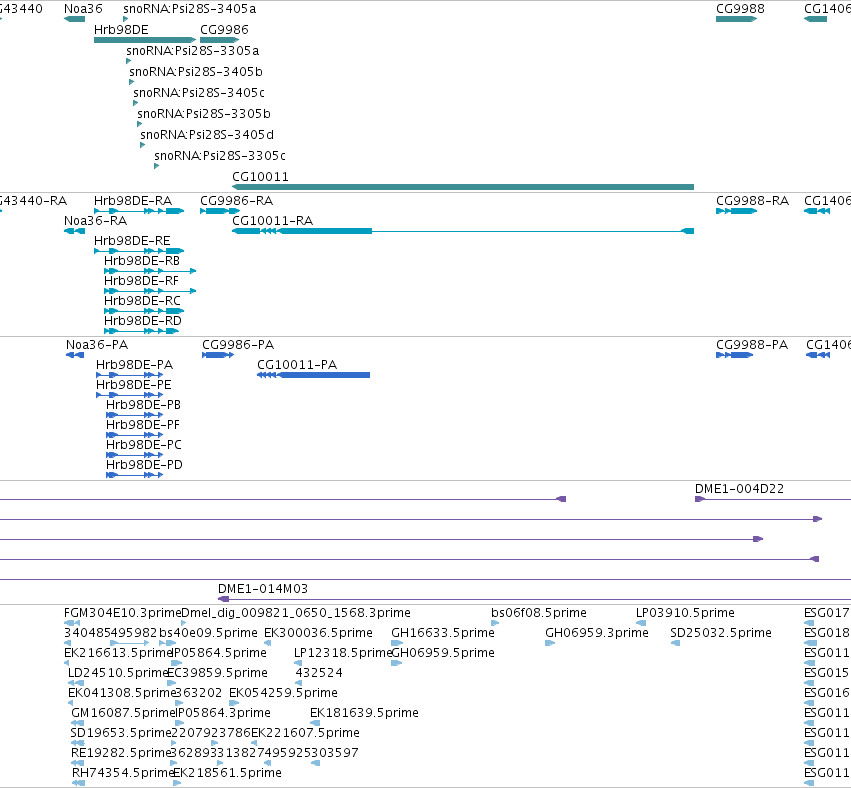Click snoRNA:Psi28S-3405b label
This screenshot has width=851, height=788.
tap(196, 72)
